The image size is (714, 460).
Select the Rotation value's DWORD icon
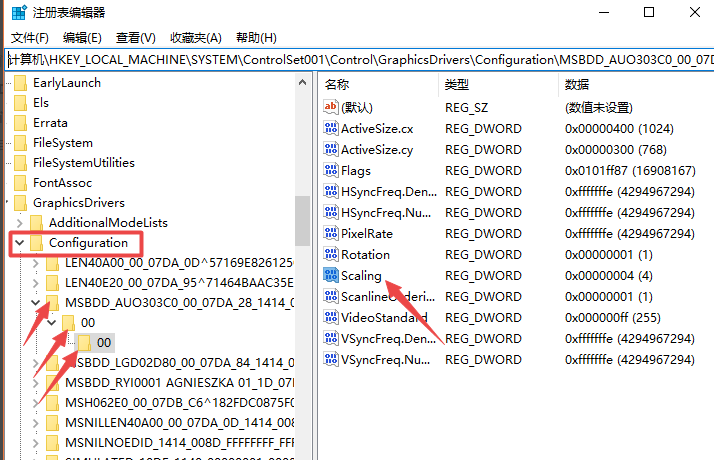pos(331,254)
